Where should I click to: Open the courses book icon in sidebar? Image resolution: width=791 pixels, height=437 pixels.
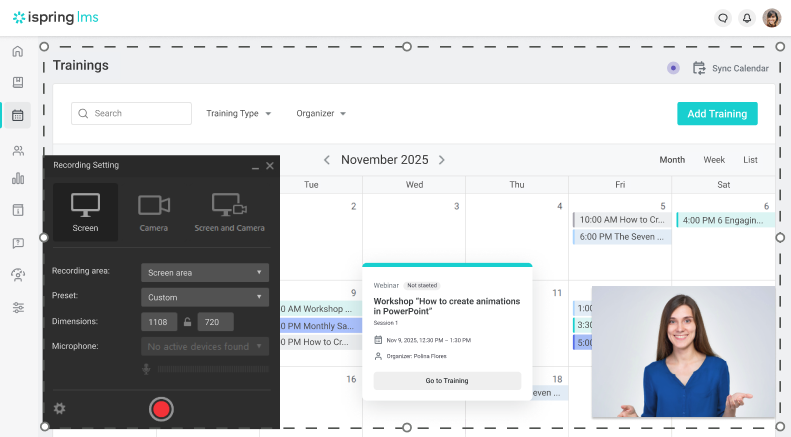pos(18,82)
